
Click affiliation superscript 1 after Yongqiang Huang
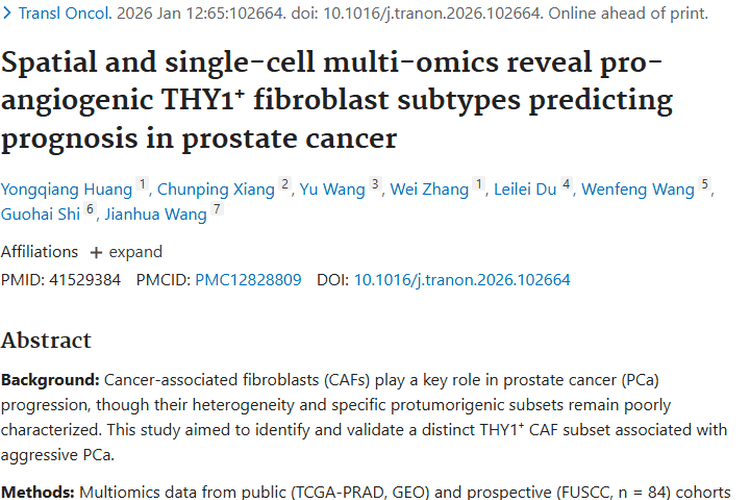pos(142,185)
